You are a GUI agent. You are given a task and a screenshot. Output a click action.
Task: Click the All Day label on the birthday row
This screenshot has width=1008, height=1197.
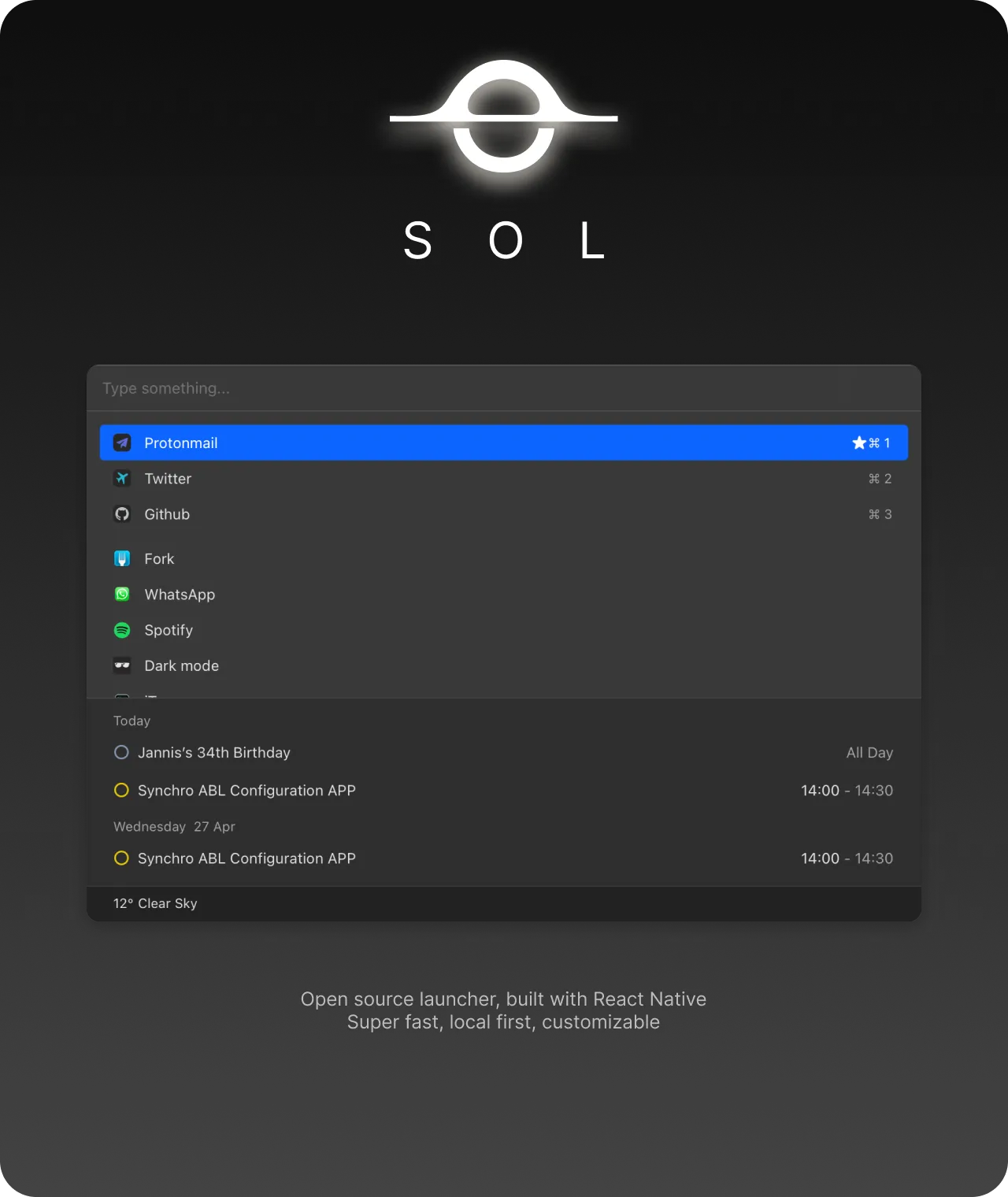(x=869, y=752)
